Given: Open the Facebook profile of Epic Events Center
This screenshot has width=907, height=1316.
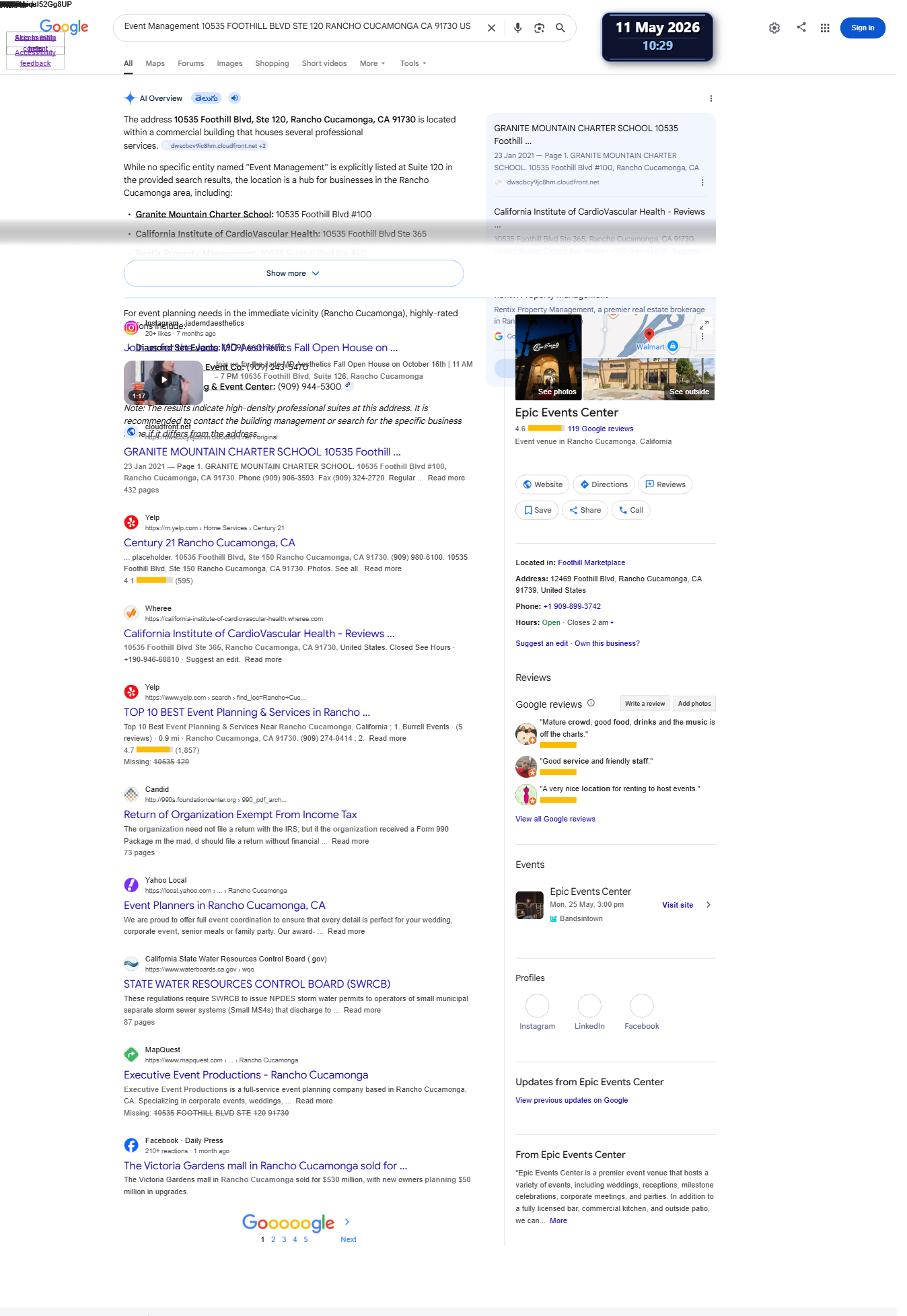Looking at the screenshot, I should tap(642, 1012).
